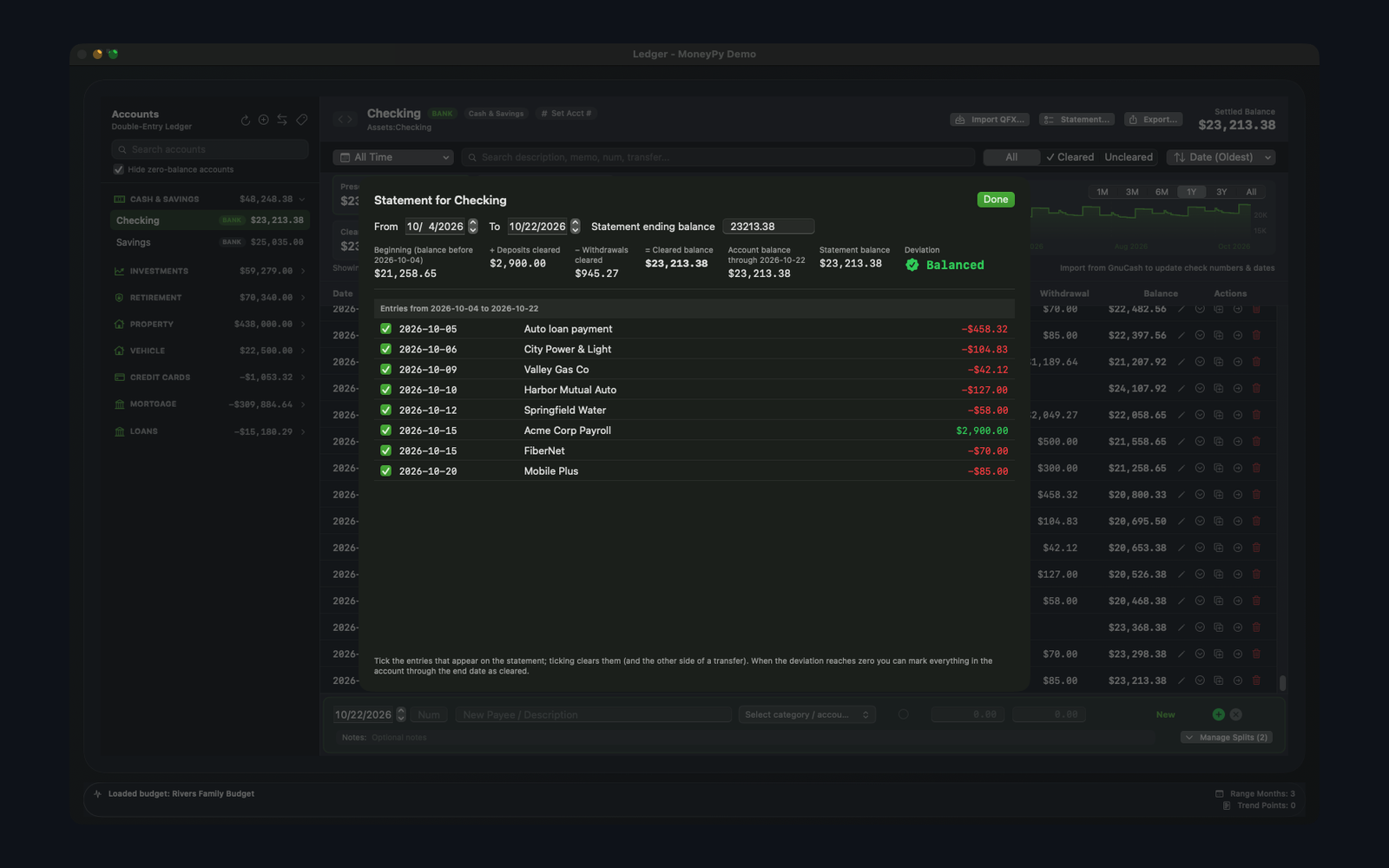Click the cancel X beside the add button
This screenshot has width=1389, height=868.
1236,714
